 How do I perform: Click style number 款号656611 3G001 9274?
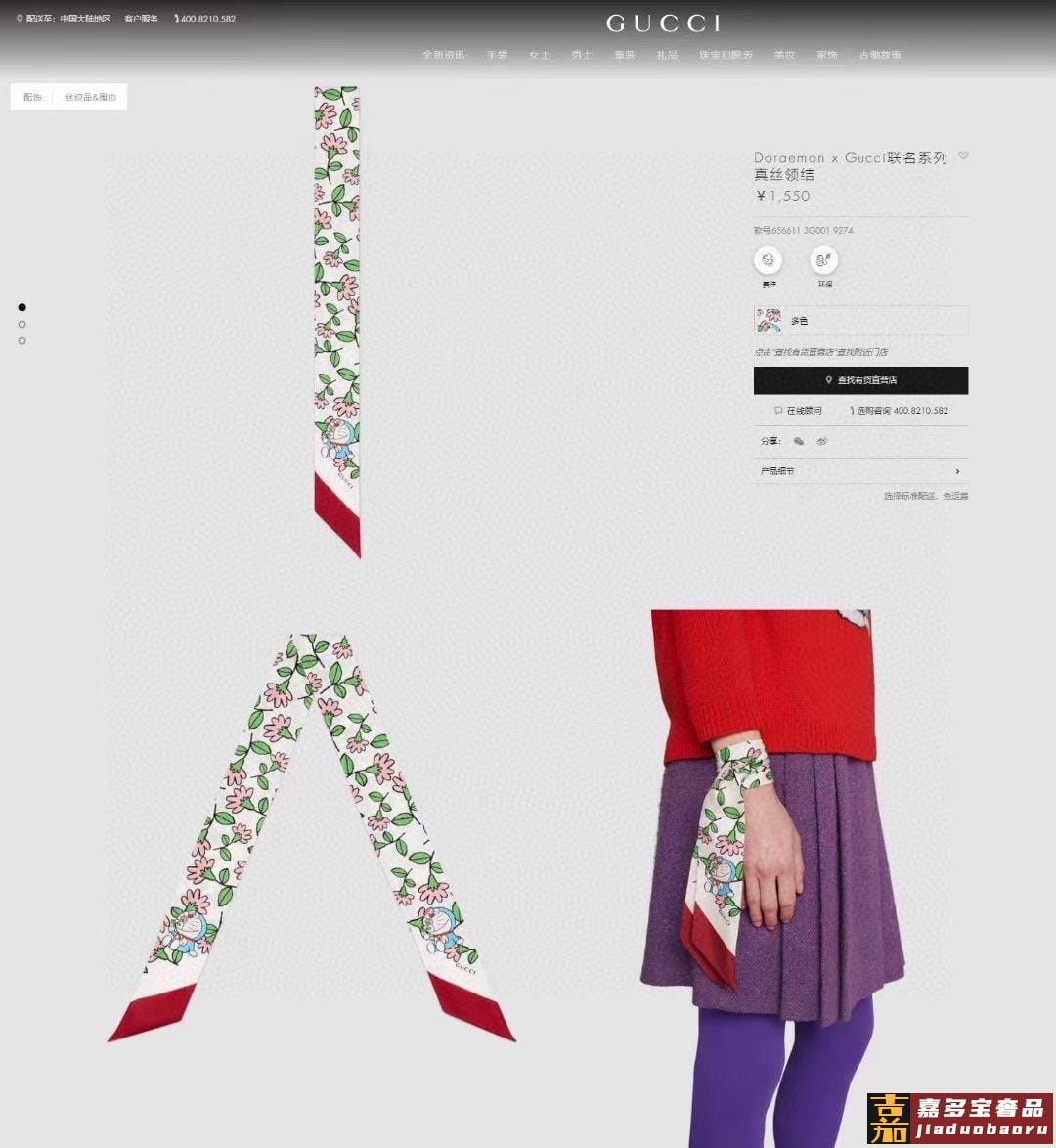[804, 230]
